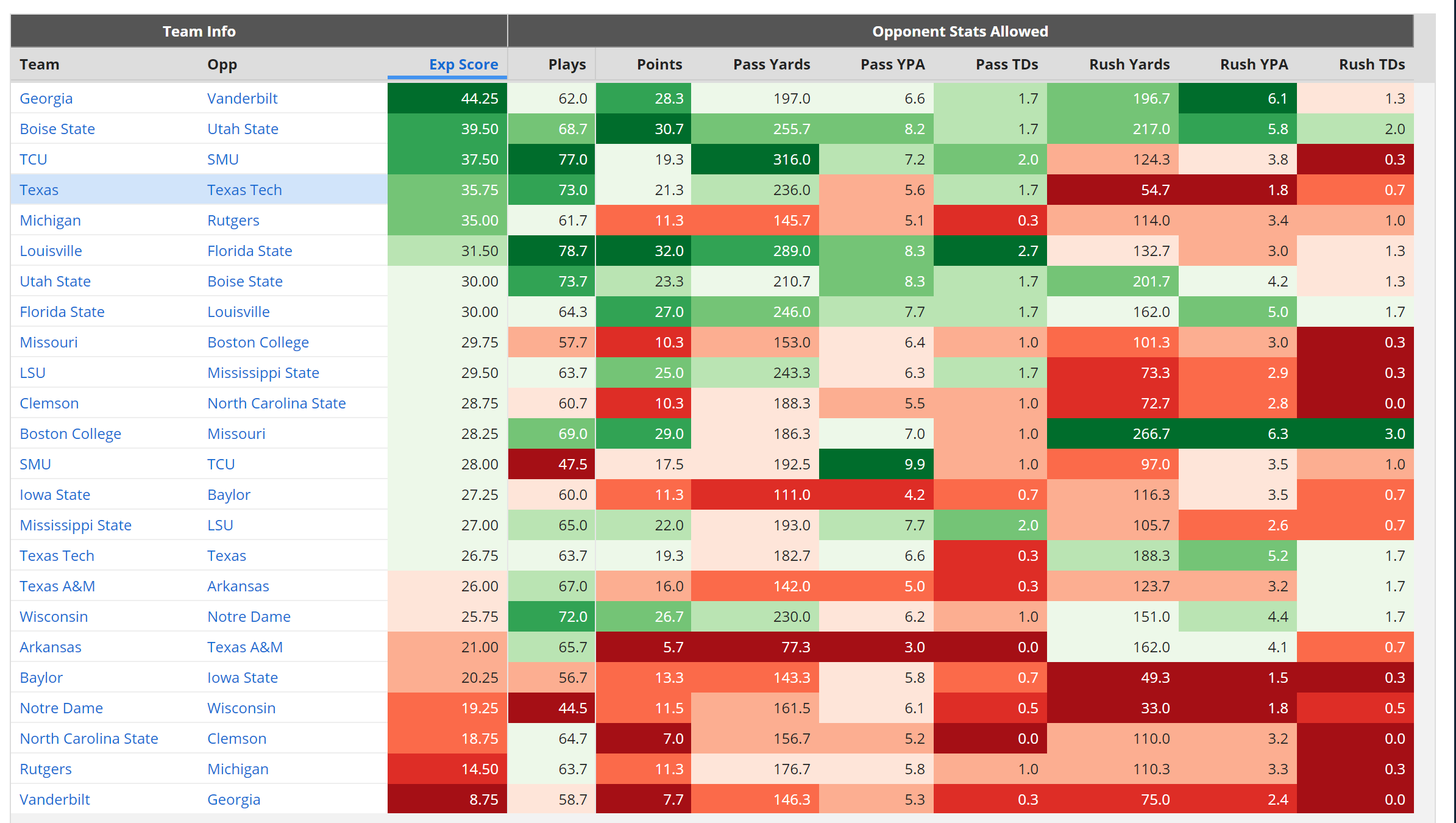Open Florida State opponent link in Louisville row
Viewport: 1456px width, 823px height.
pyautogui.click(x=250, y=251)
